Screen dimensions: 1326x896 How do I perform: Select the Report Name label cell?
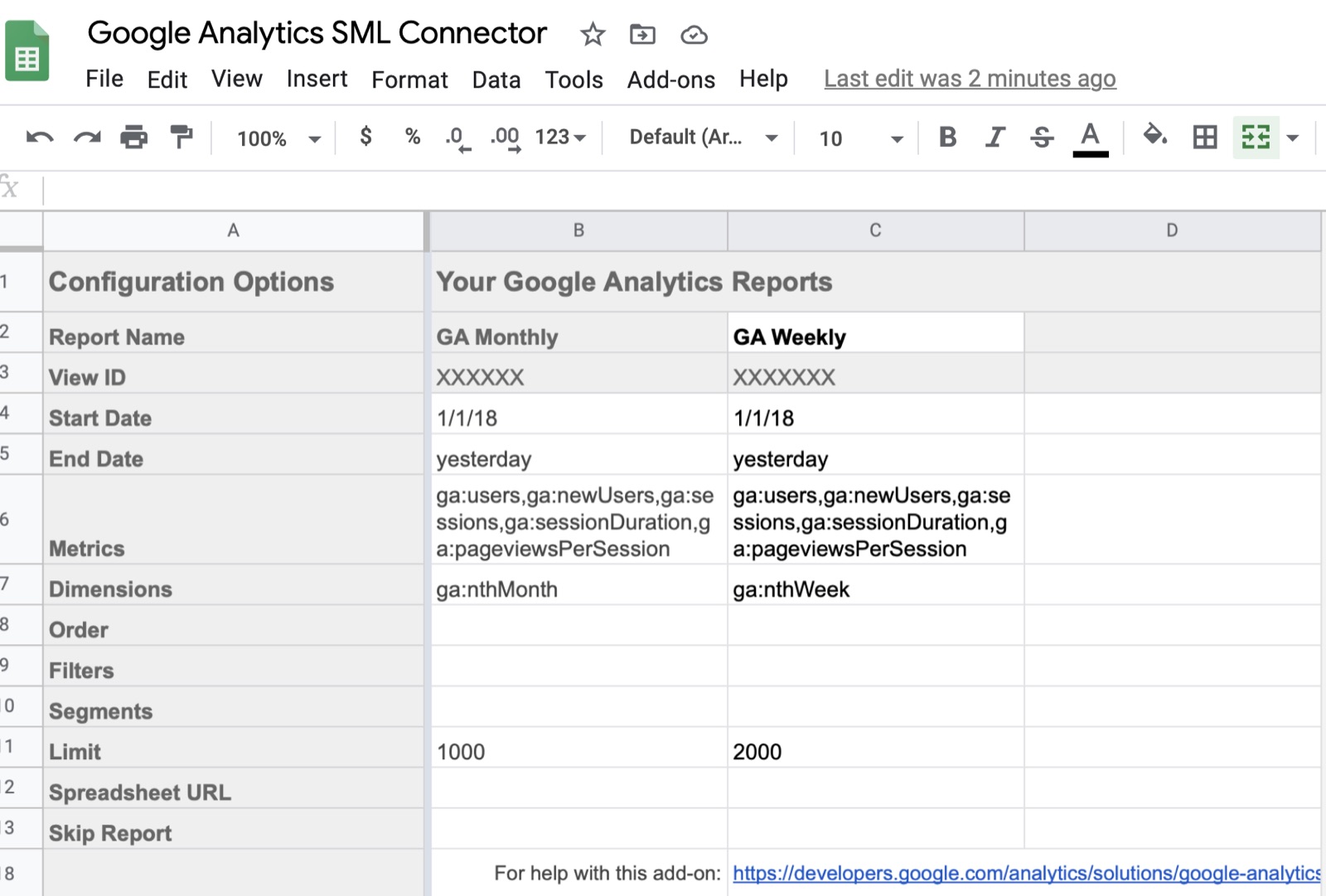pos(234,333)
